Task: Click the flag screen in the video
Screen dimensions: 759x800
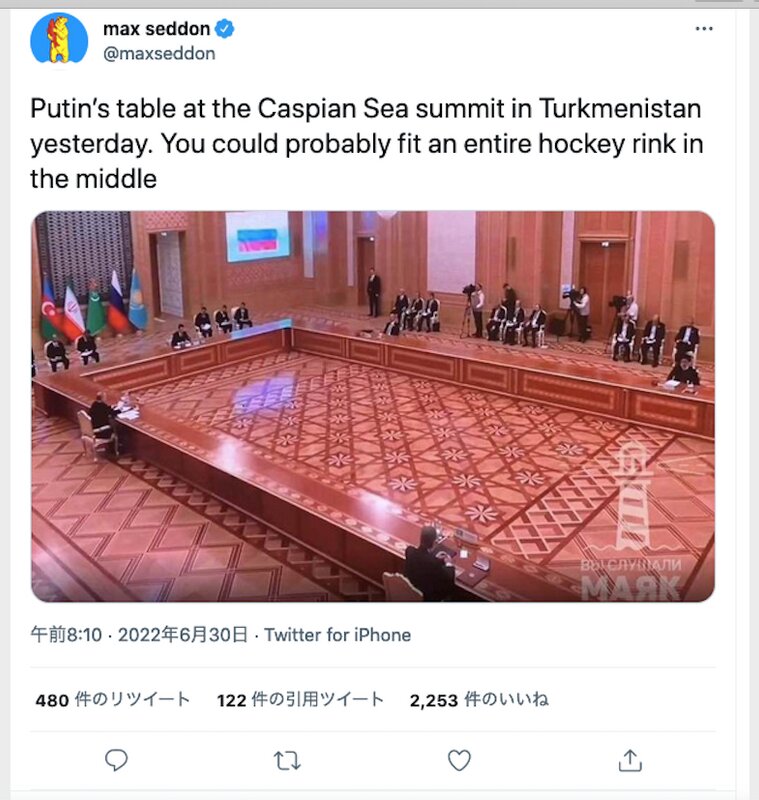Action: point(258,237)
